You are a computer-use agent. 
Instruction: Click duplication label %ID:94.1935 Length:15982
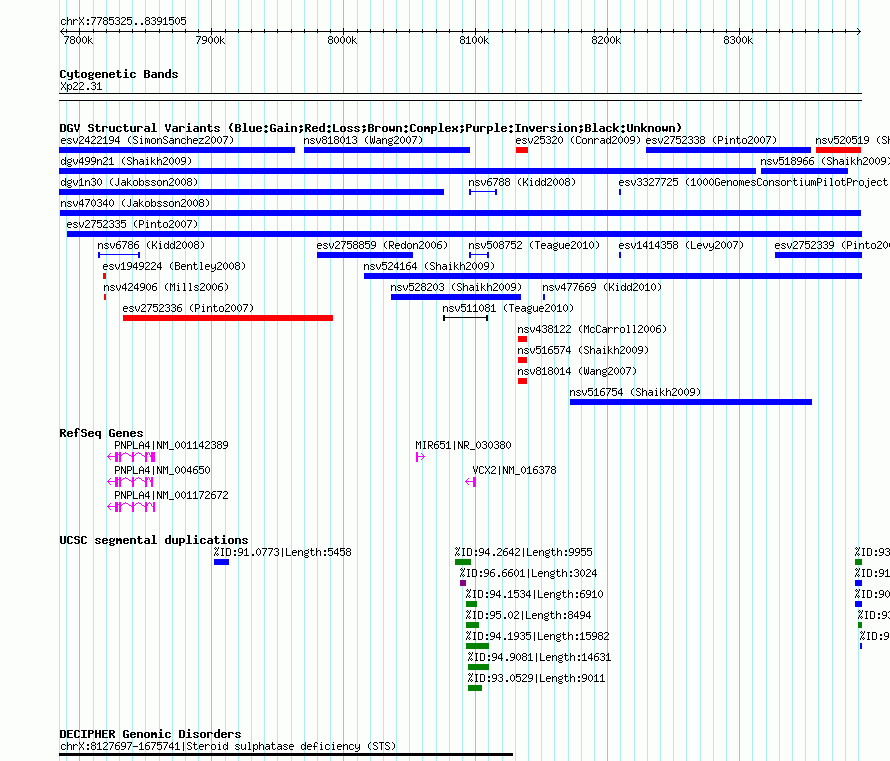point(538,636)
